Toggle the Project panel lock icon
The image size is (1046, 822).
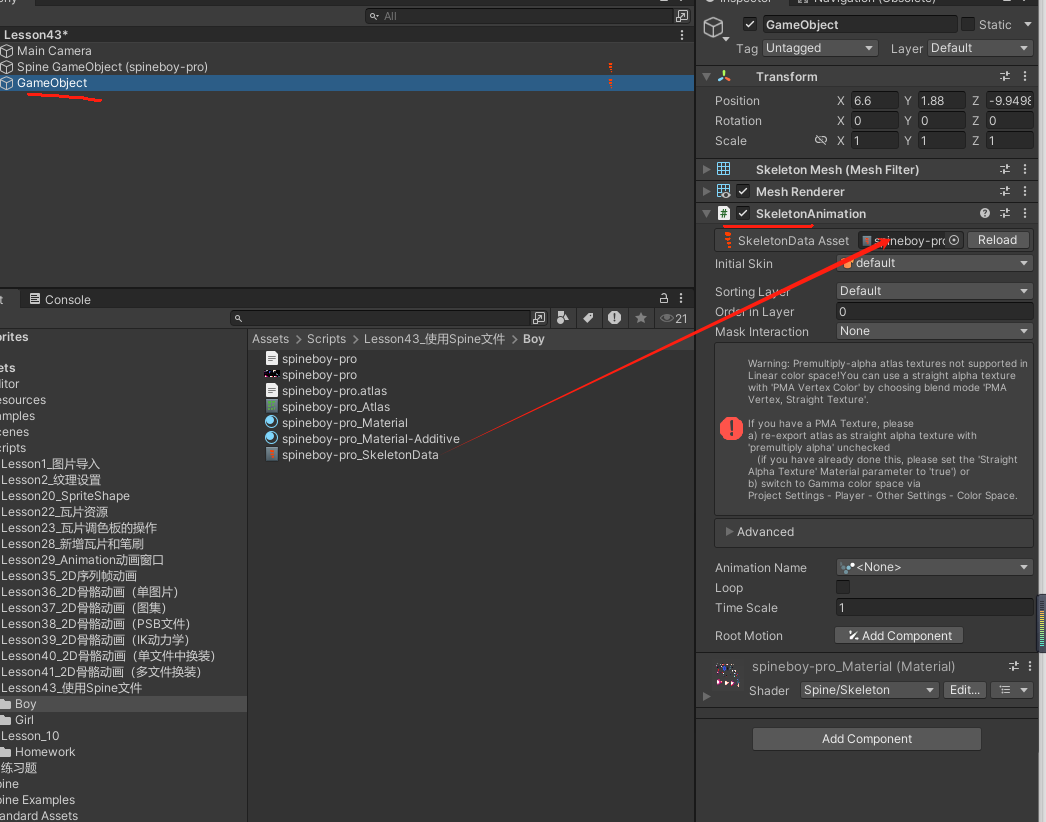click(664, 298)
